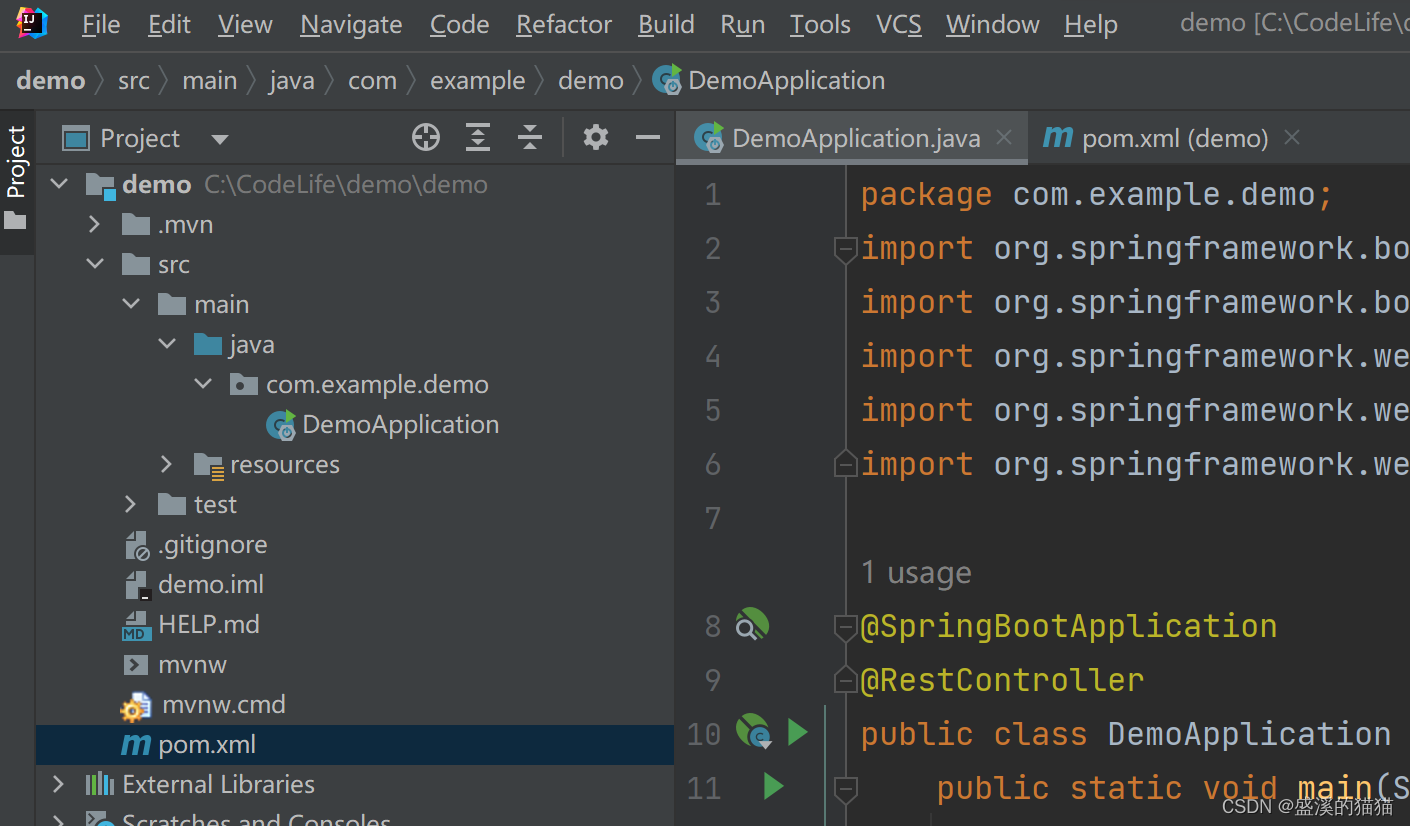
Task: Click the Collapse All icon in Project toolbar
Action: point(529,137)
